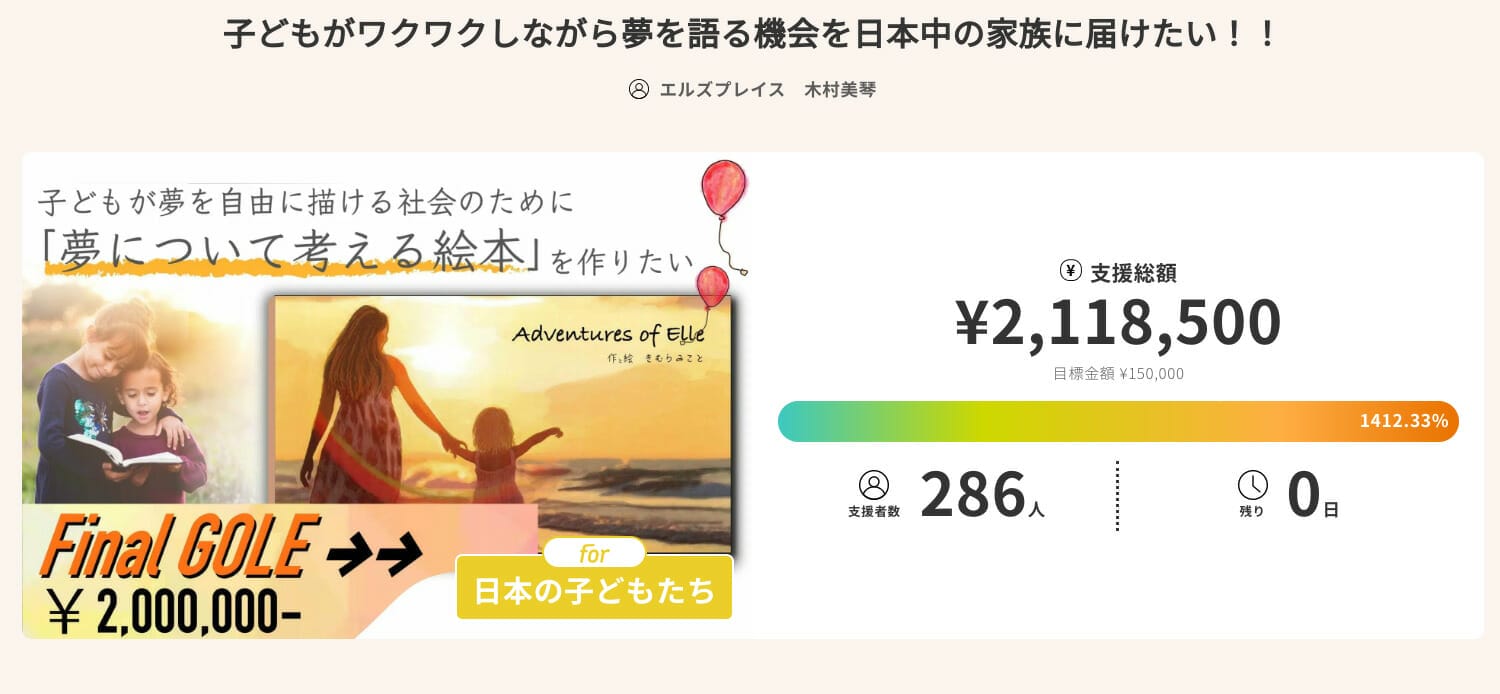Click the ¥2,118,500 total amount
Viewport: 1500px width, 694px height.
click(x=1118, y=322)
